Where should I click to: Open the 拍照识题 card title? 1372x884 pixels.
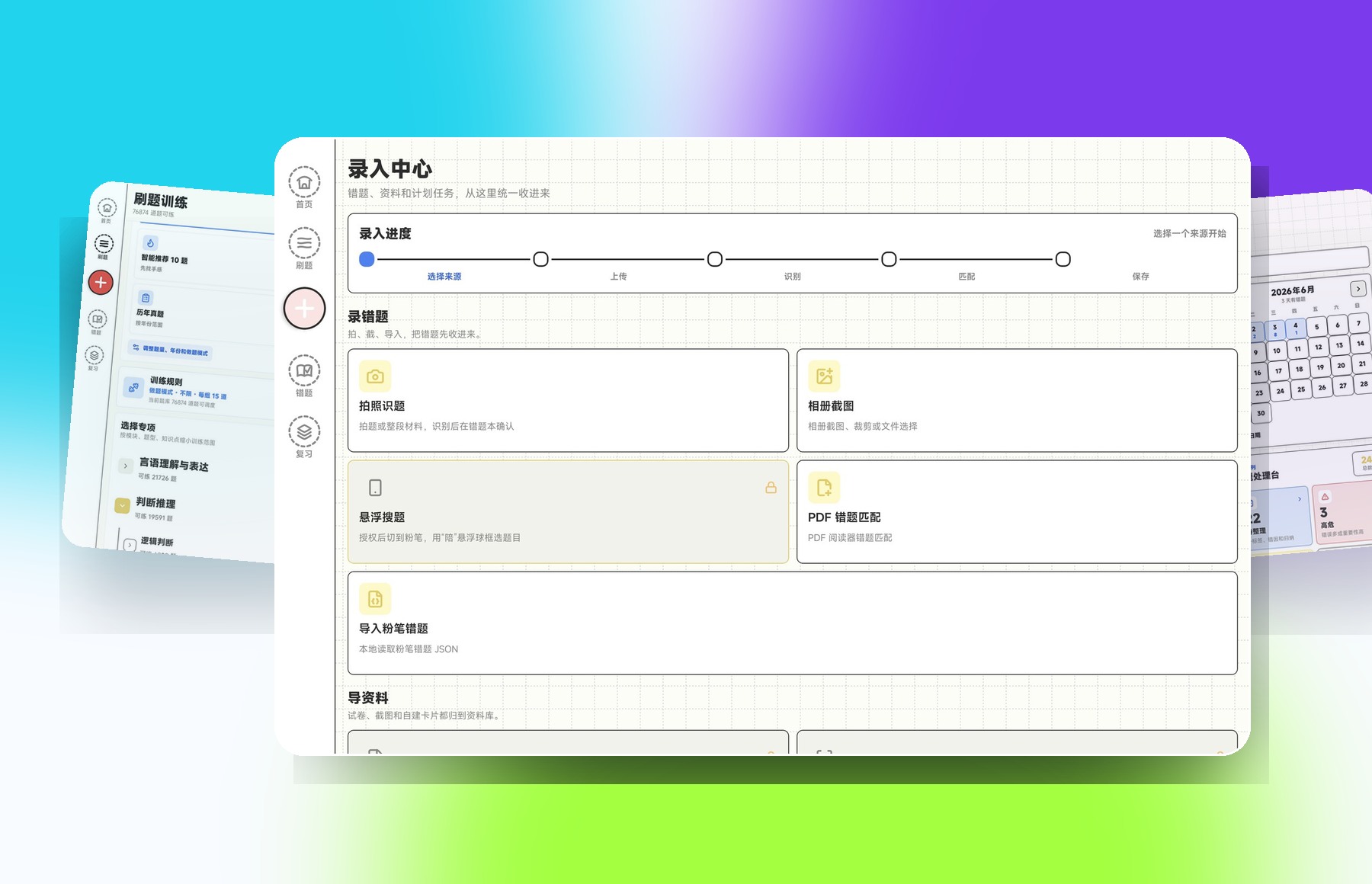tap(382, 406)
